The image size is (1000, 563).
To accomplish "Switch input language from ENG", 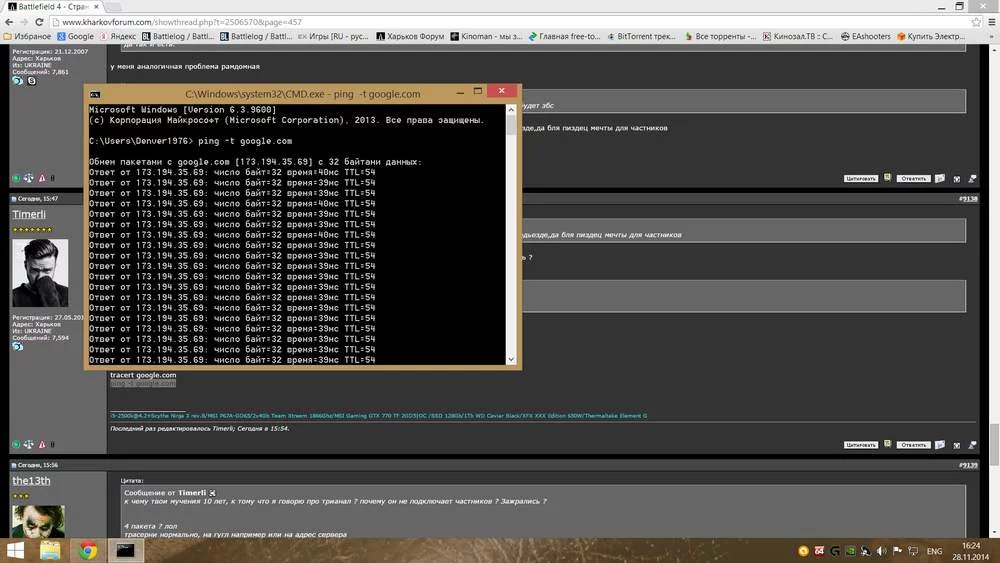I will click(x=934, y=551).
